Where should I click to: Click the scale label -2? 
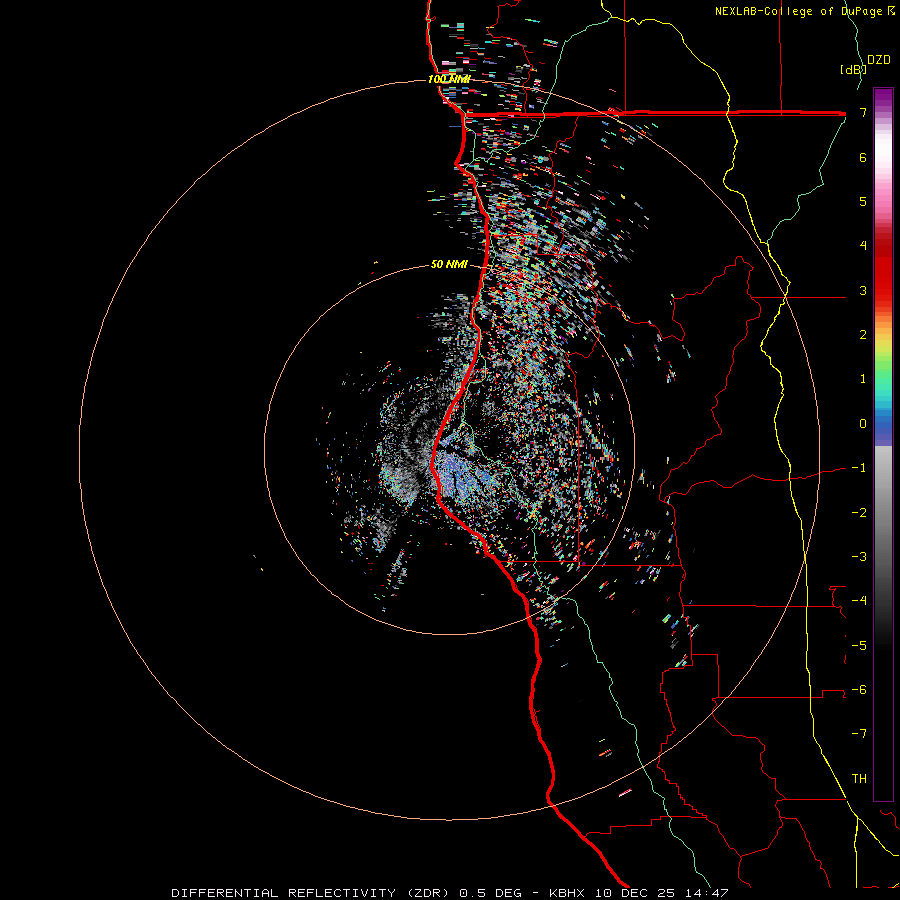[x=859, y=512]
